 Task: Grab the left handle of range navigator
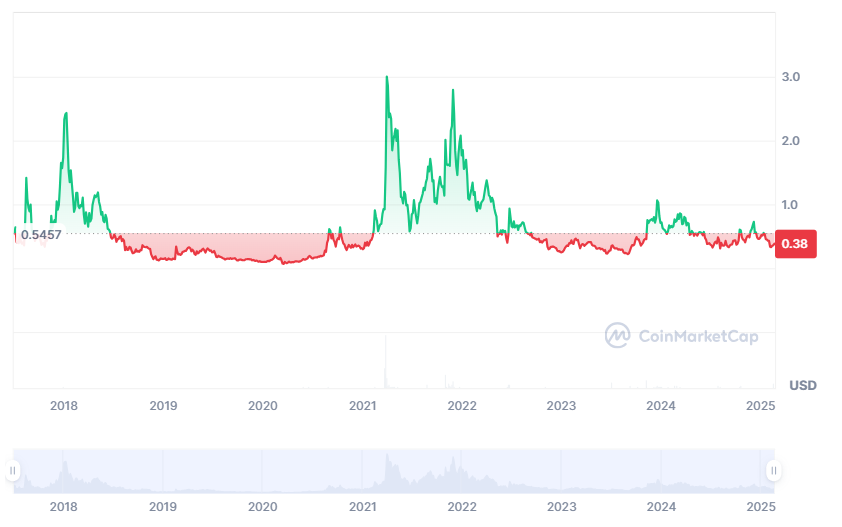point(13,470)
